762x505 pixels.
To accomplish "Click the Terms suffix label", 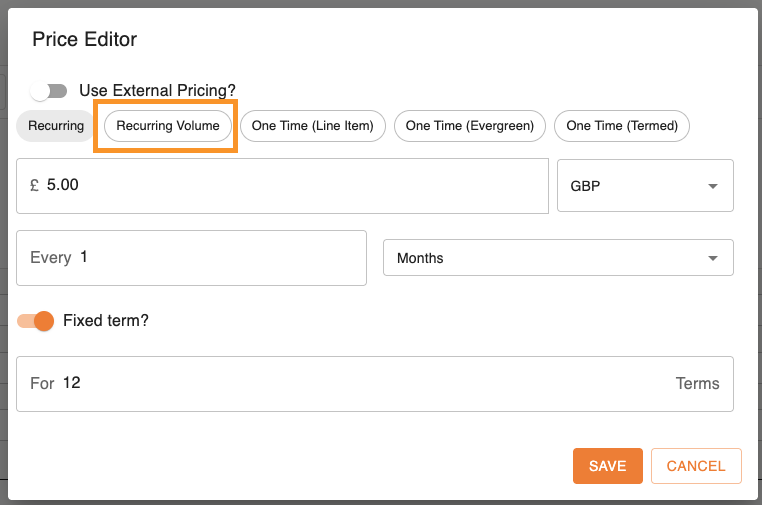I will coord(697,383).
